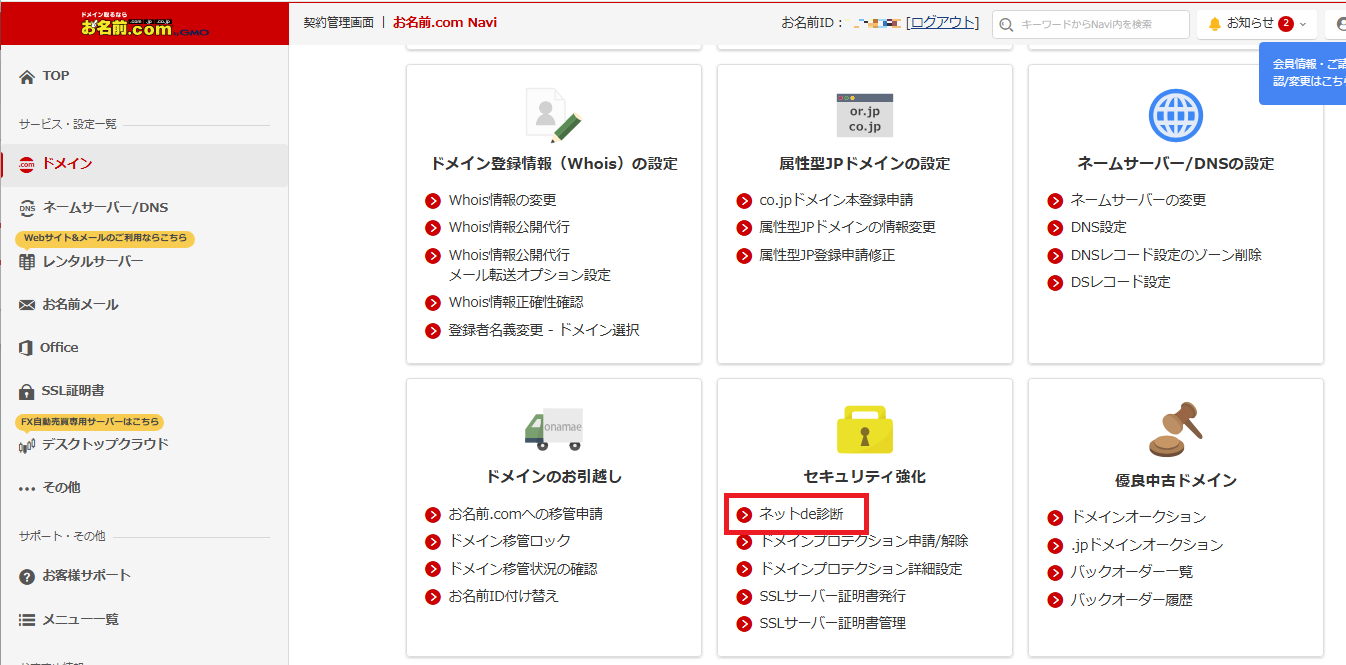Viewport: 1346px width, 665px height.
Task: Open お名前ID付け替え
Action: (x=503, y=596)
